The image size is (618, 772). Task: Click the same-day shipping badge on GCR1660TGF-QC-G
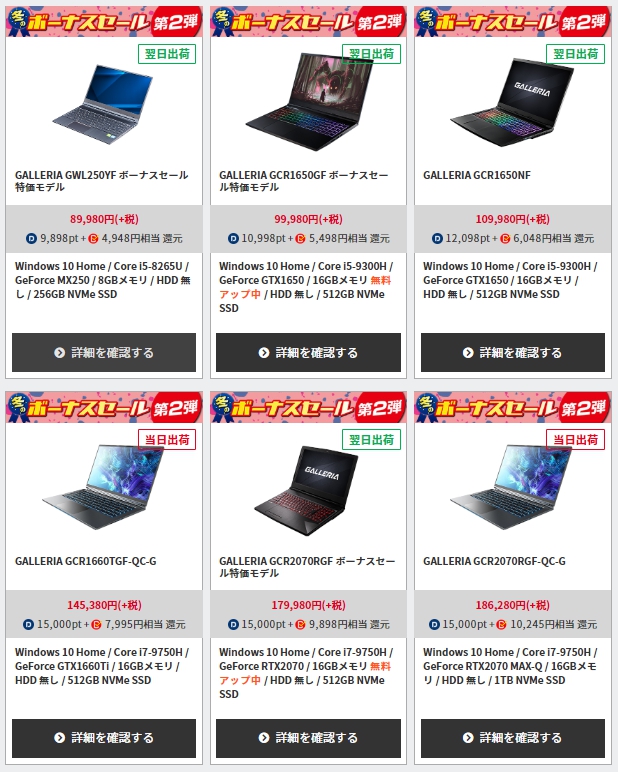tap(167, 440)
